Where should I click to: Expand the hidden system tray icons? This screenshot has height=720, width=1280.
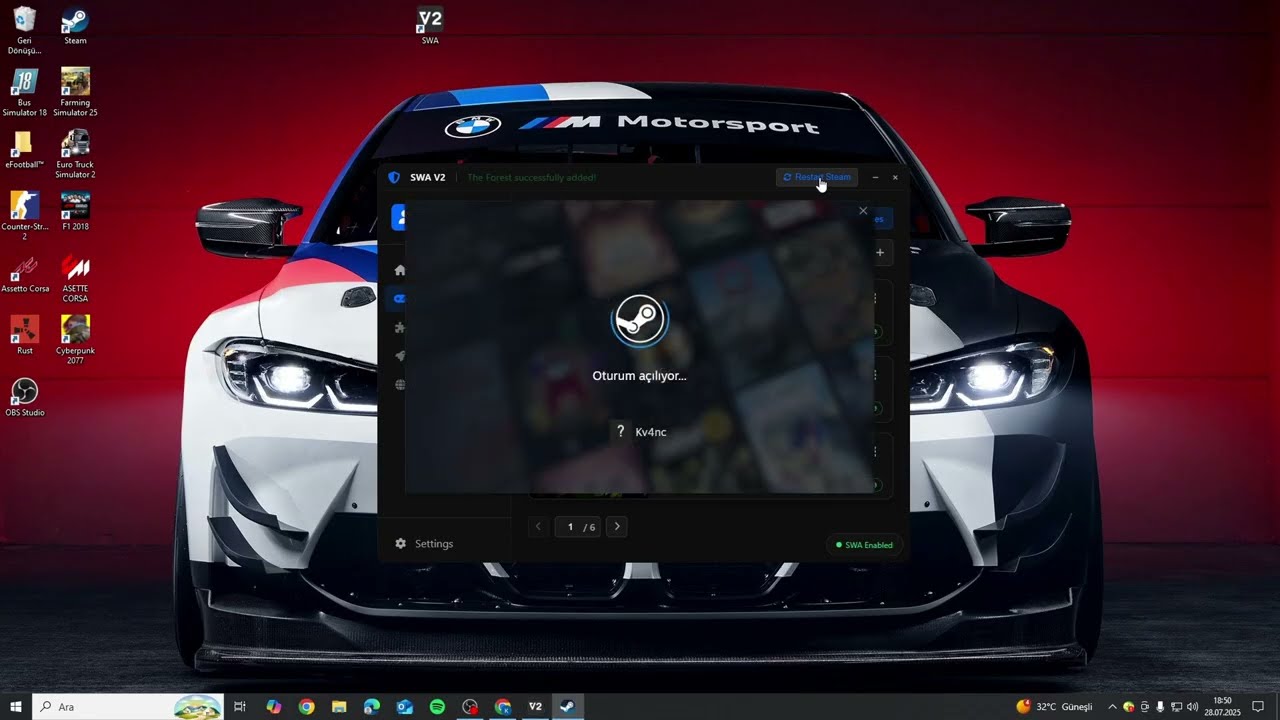coord(1112,707)
